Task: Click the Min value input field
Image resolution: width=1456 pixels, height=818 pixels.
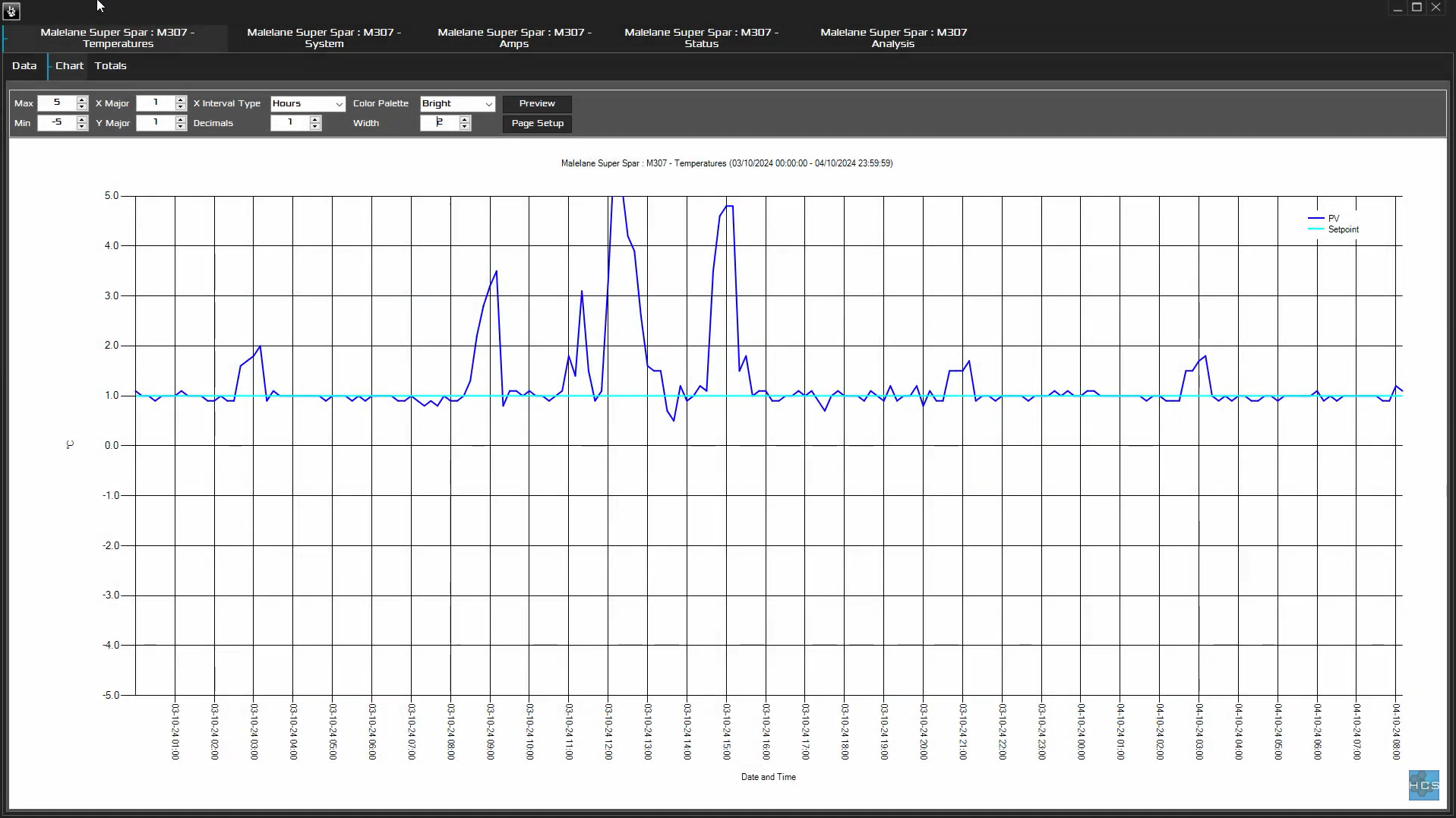Action: pos(57,123)
